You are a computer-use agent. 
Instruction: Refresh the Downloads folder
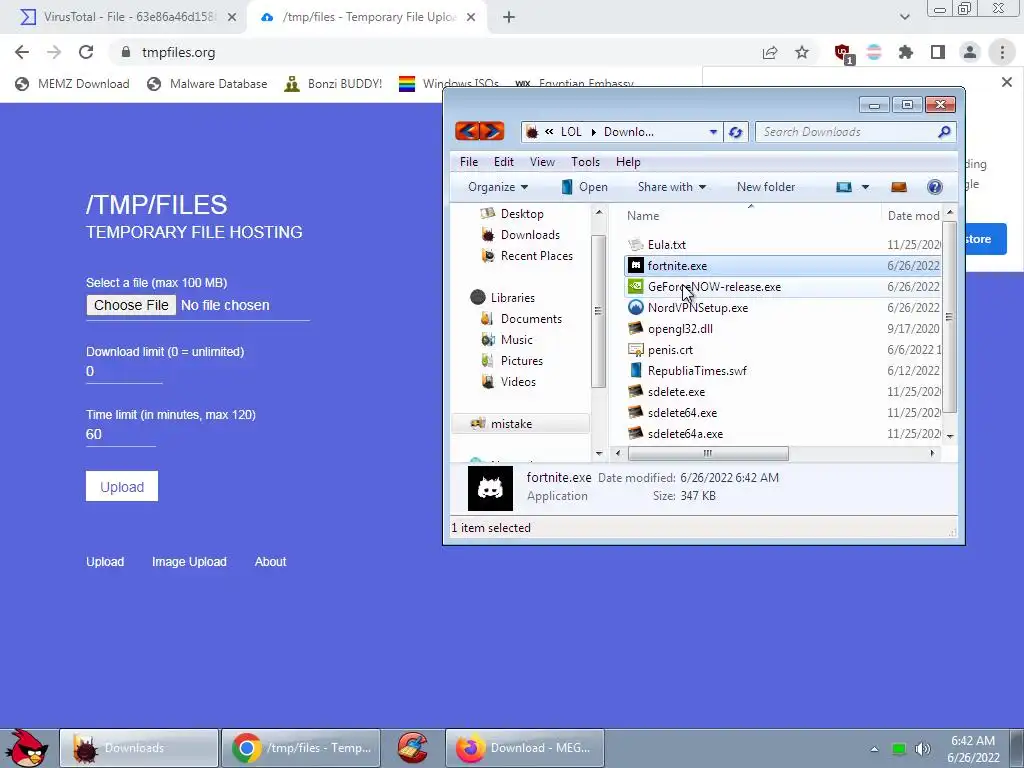[x=735, y=132]
